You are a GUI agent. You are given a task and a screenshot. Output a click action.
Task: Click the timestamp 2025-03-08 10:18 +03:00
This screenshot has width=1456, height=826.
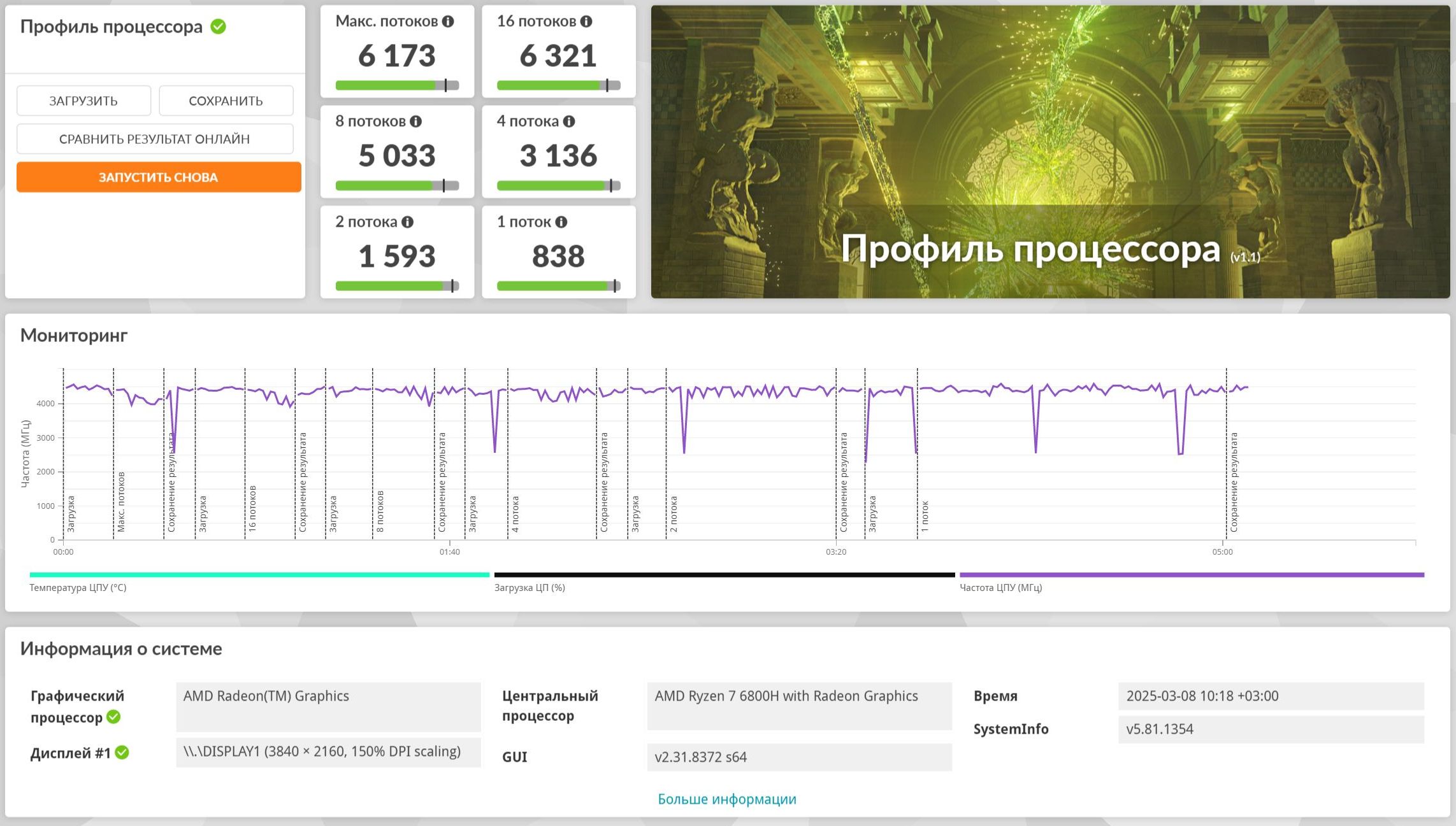pos(1271,696)
